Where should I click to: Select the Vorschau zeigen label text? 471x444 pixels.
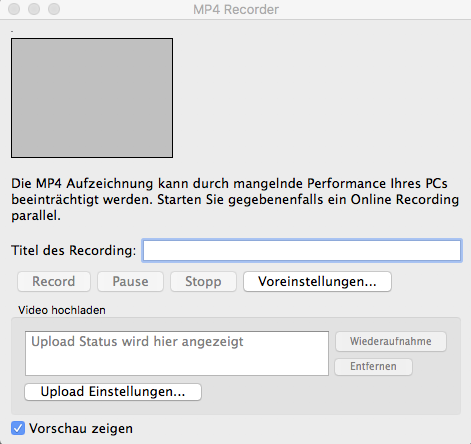81,429
